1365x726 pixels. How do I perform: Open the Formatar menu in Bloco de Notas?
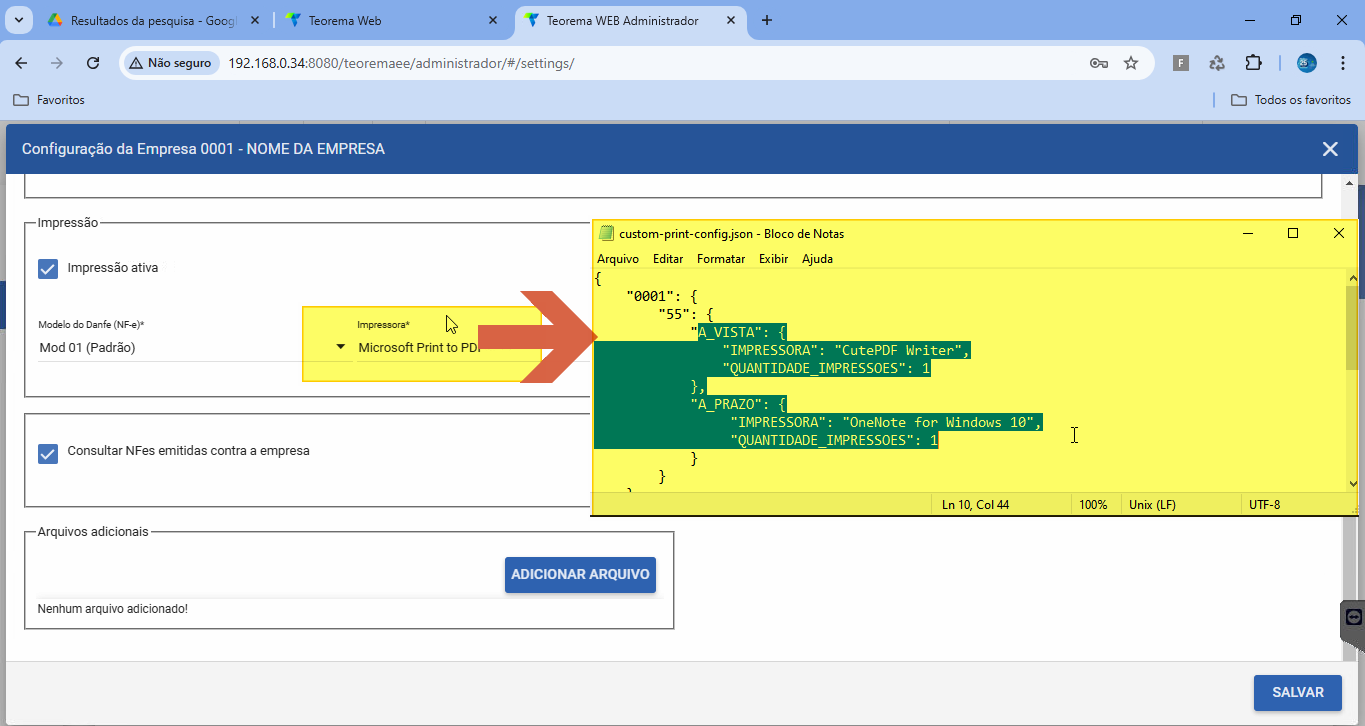pyautogui.click(x=721, y=258)
